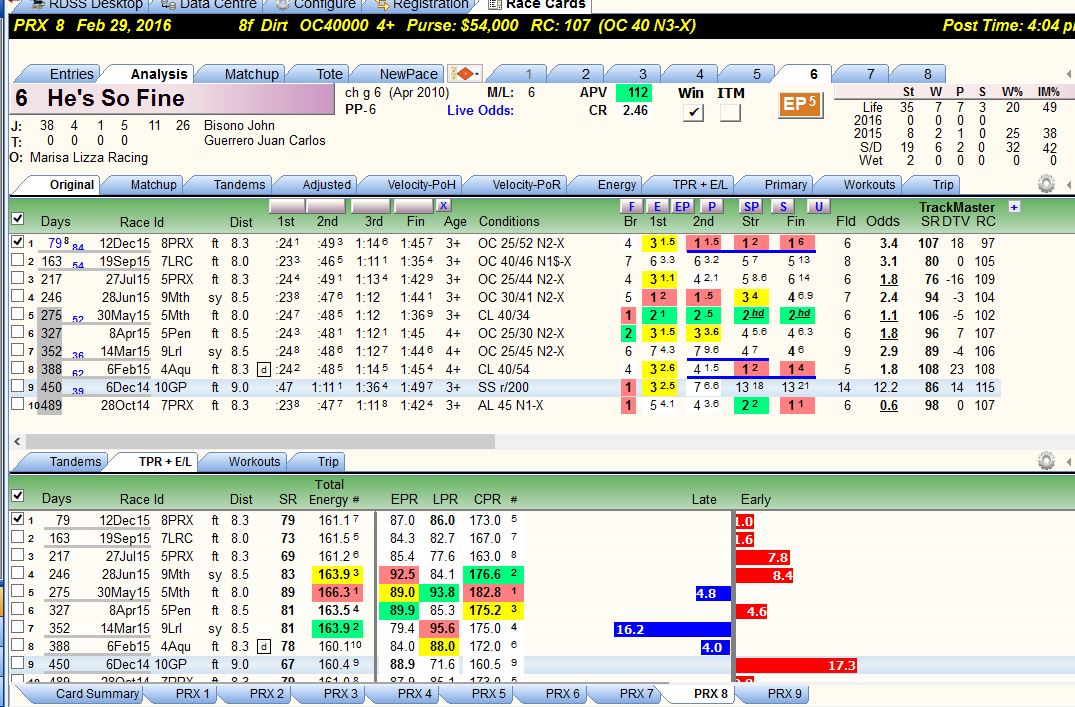Image resolution: width=1075 pixels, height=707 pixels.
Task: Click the blue 79 days link in row 1
Action: 55,243
